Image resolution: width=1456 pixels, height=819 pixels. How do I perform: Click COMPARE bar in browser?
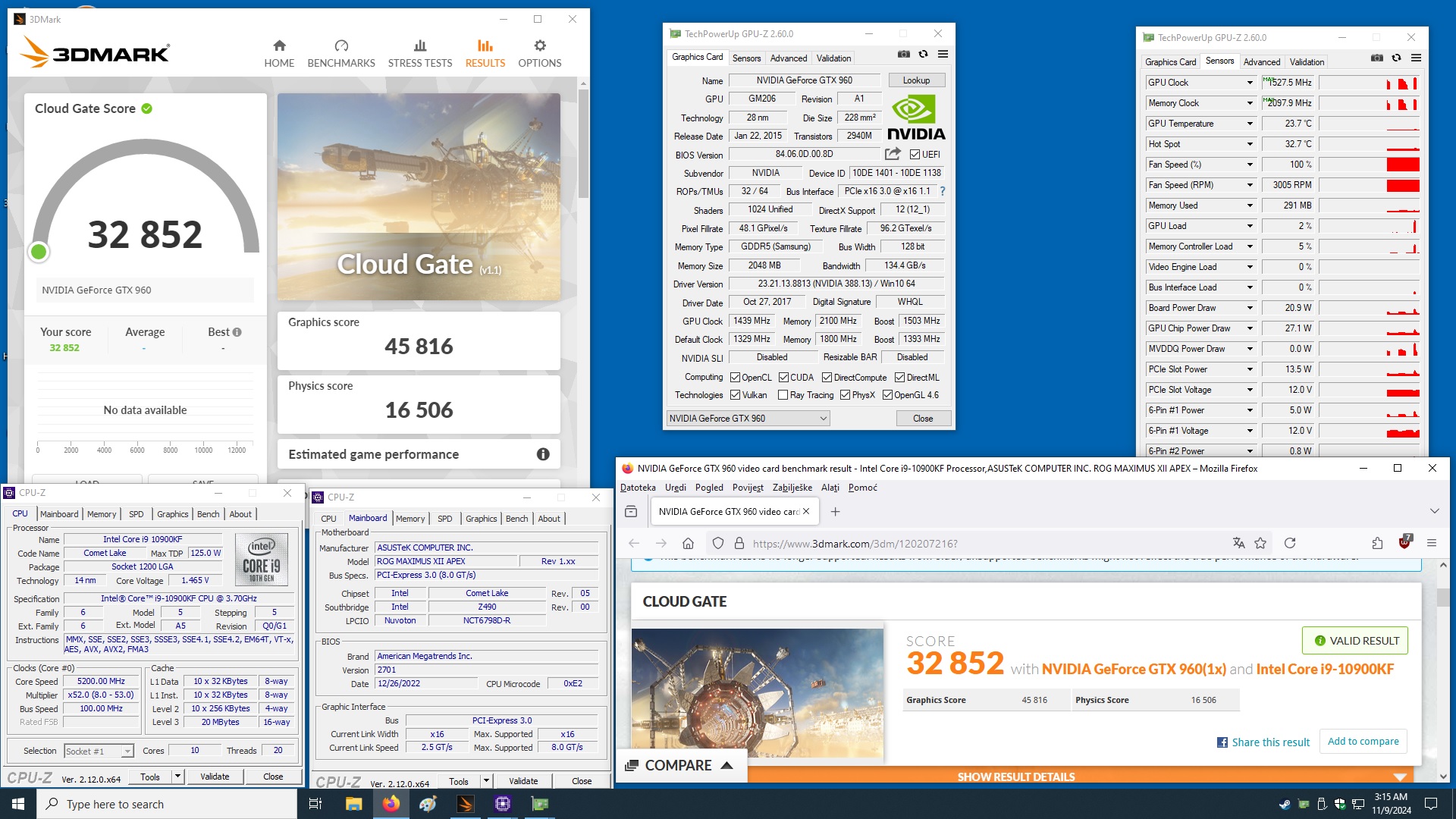(681, 766)
